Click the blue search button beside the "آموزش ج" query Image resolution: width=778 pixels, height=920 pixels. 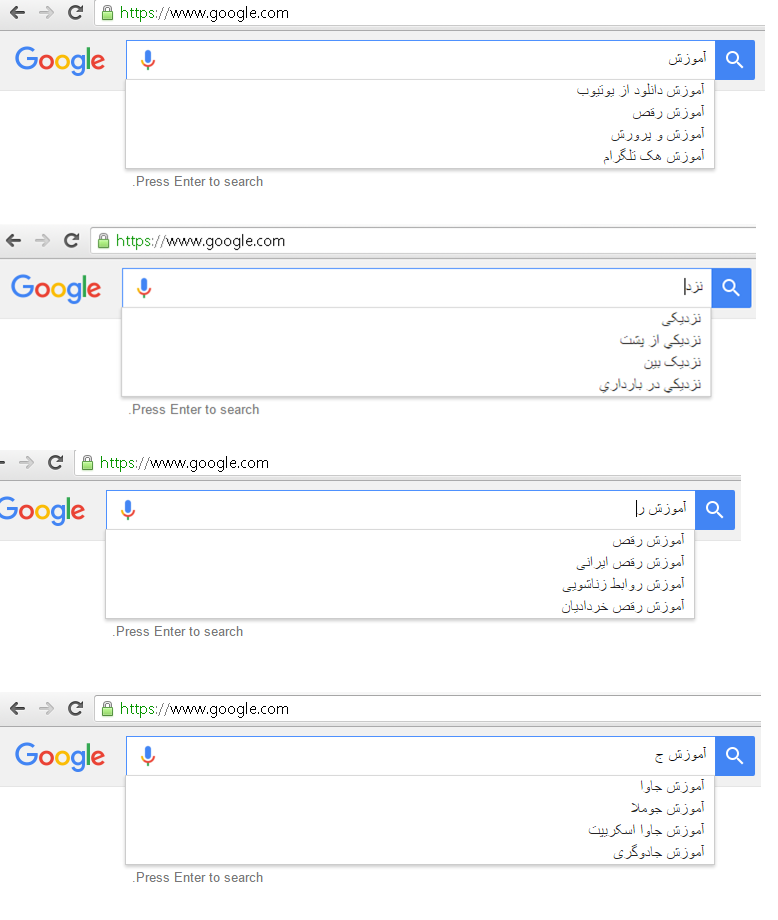click(735, 756)
